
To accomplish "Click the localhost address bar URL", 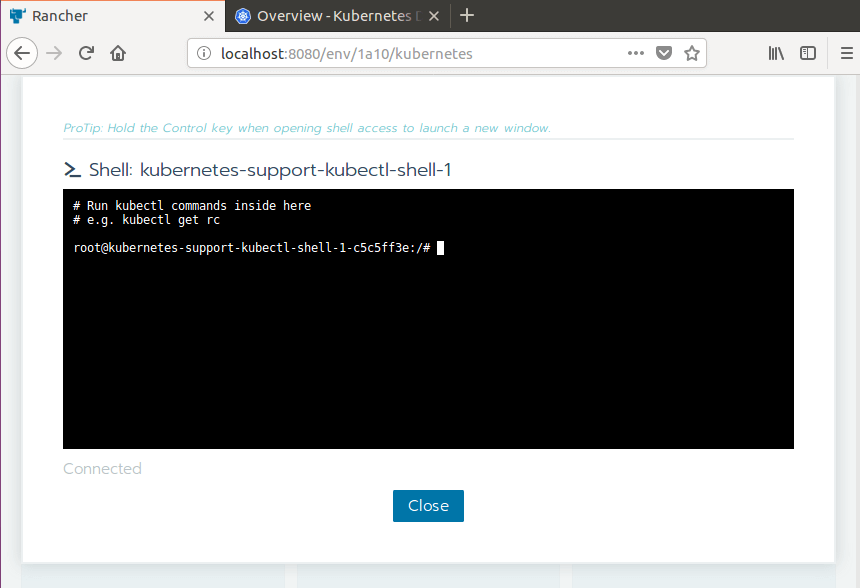I will point(347,54).
